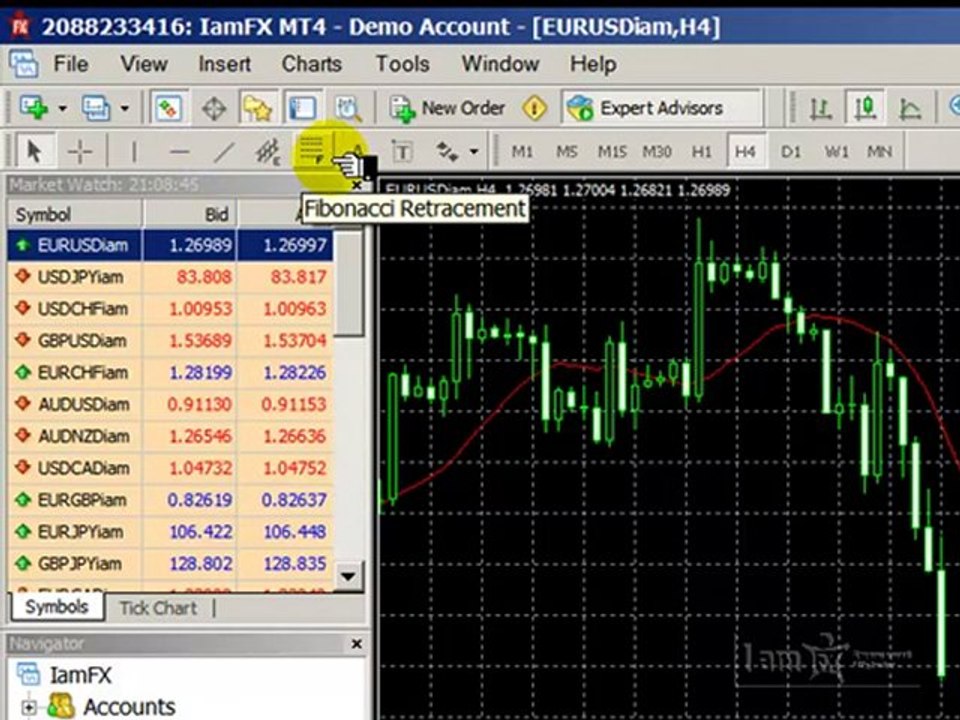Switch to the Tick Chart tab
This screenshot has width=960, height=720.
[158, 608]
